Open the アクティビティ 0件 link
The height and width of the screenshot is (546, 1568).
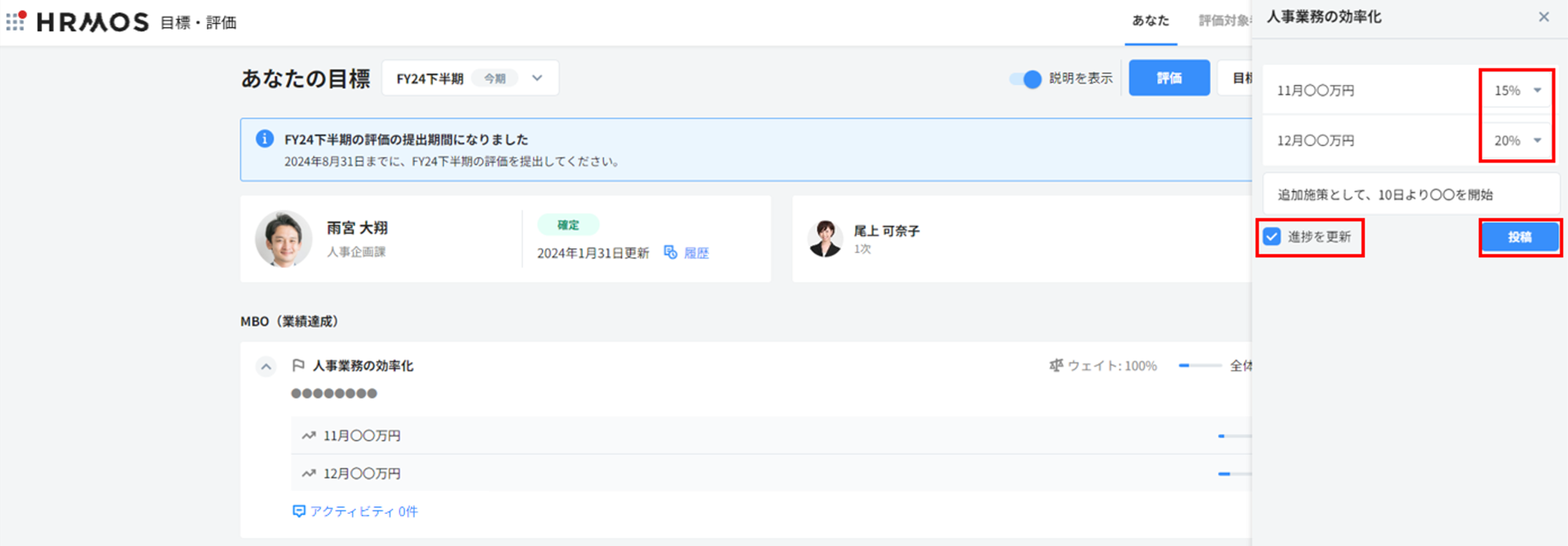[x=363, y=511]
